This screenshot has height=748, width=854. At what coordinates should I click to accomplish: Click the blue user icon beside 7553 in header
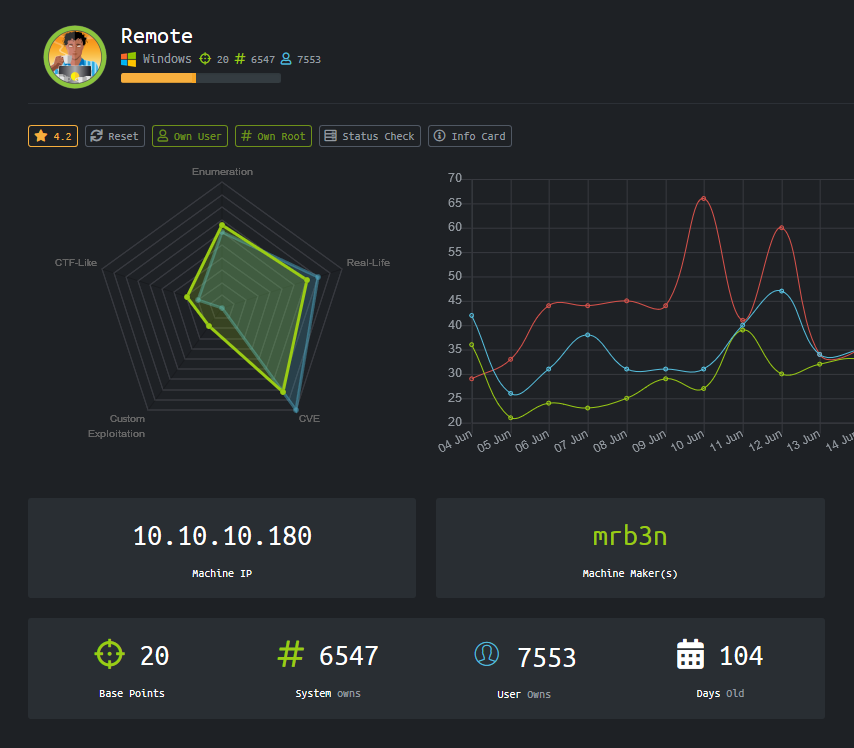pos(287,59)
